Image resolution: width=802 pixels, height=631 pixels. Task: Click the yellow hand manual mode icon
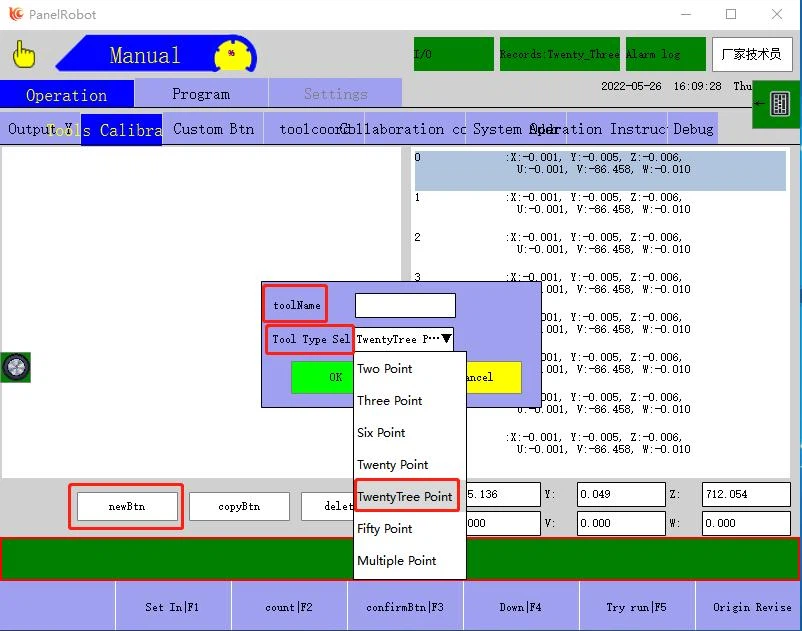[24, 56]
